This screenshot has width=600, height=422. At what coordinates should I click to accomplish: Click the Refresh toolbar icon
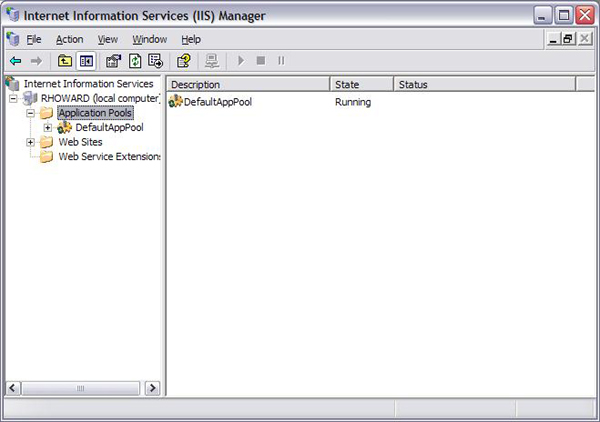[135, 61]
